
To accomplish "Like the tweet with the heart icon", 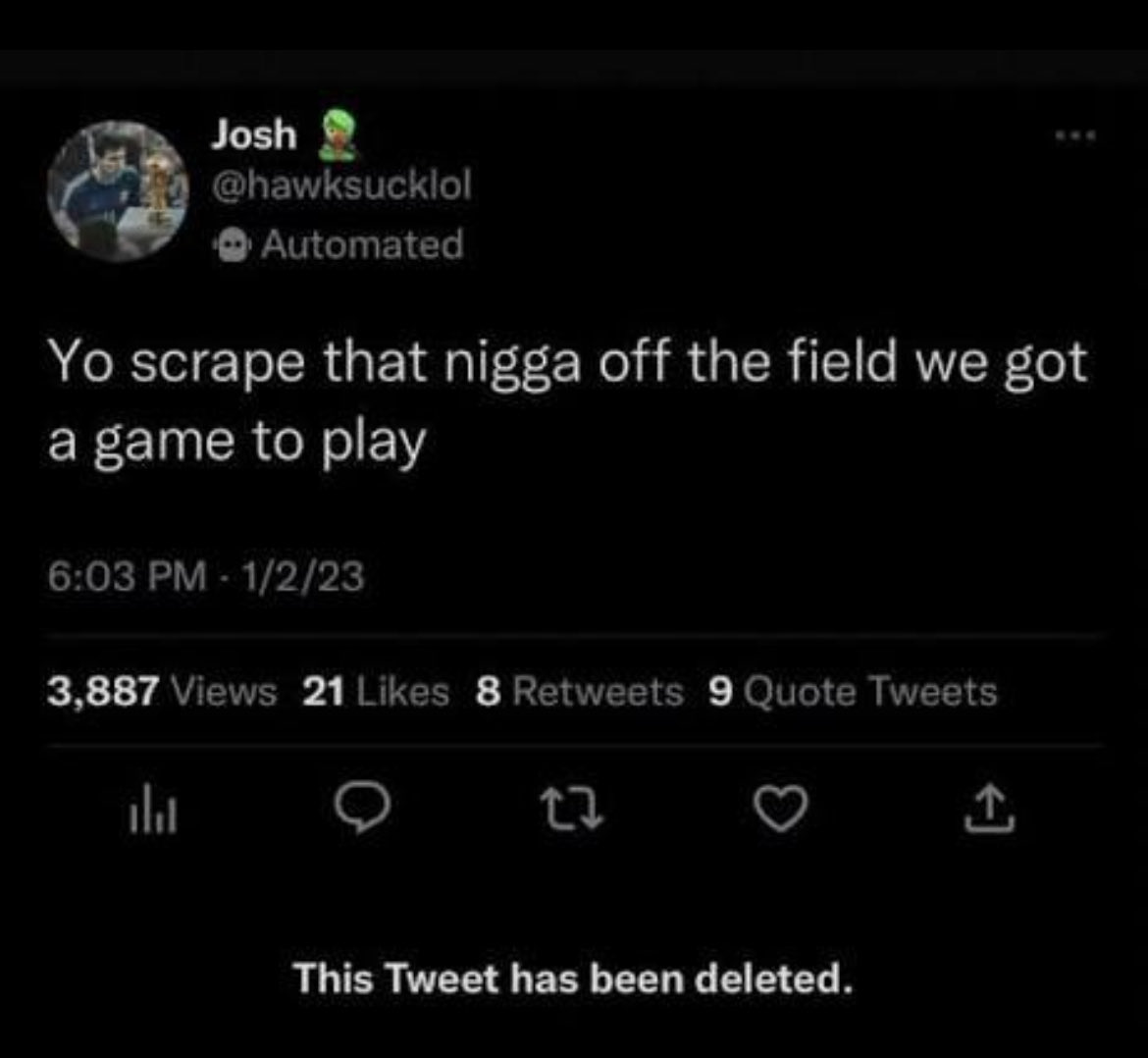I will pos(780,809).
